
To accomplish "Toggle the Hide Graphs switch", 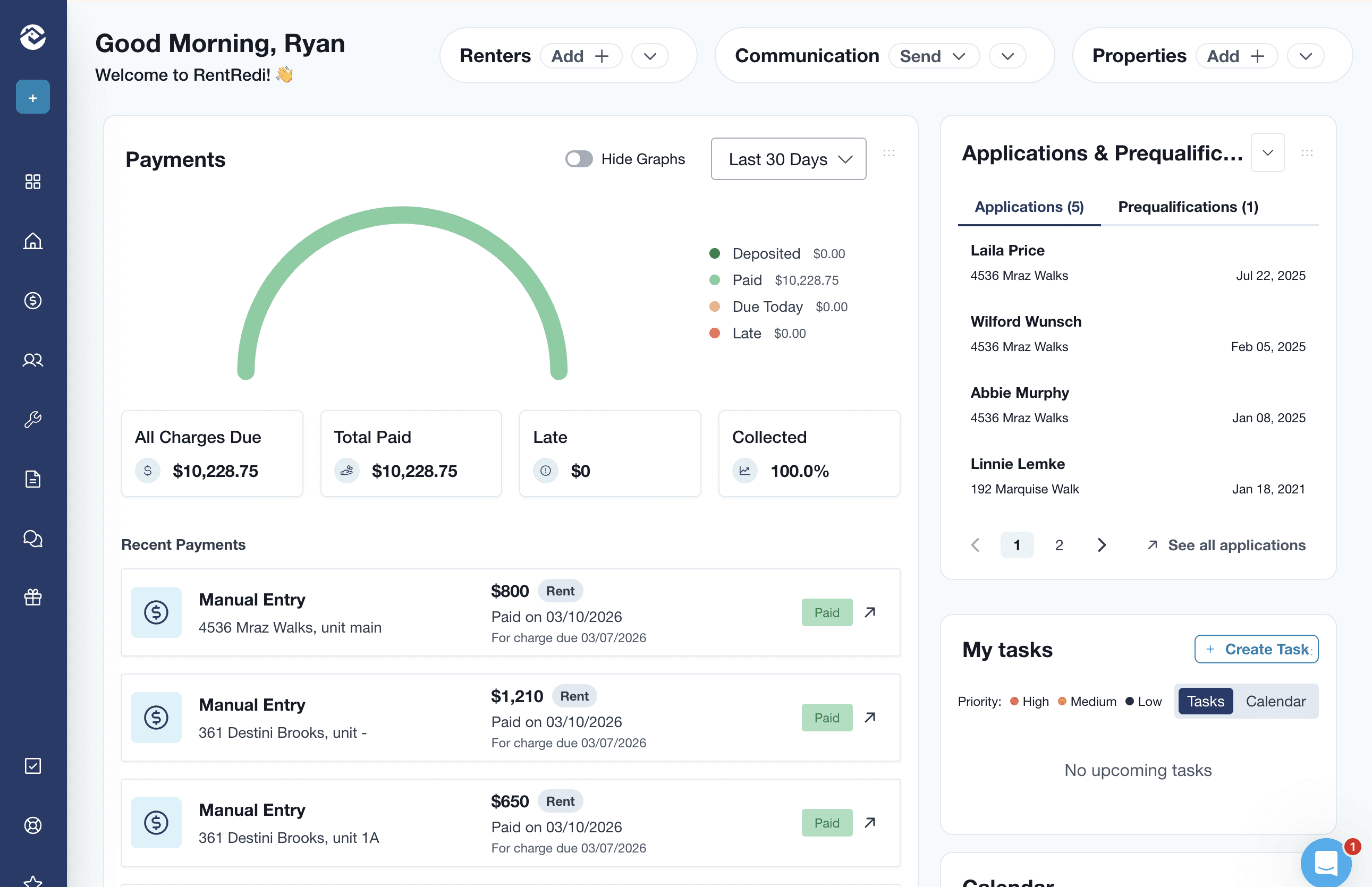I will (x=579, y=159).
